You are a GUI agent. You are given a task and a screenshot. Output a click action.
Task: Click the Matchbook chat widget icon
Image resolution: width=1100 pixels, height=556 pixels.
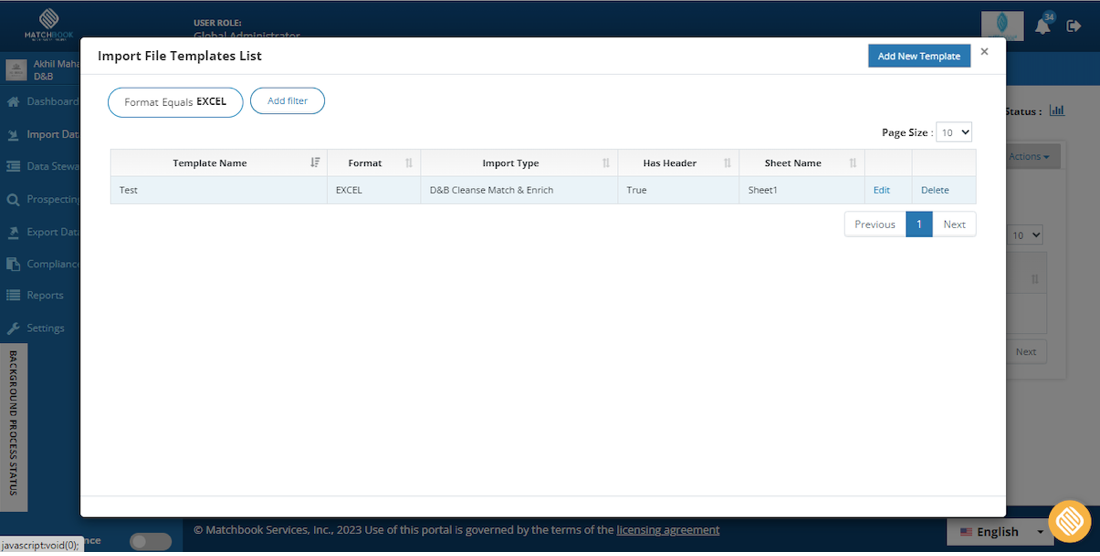pos(1070,521)
